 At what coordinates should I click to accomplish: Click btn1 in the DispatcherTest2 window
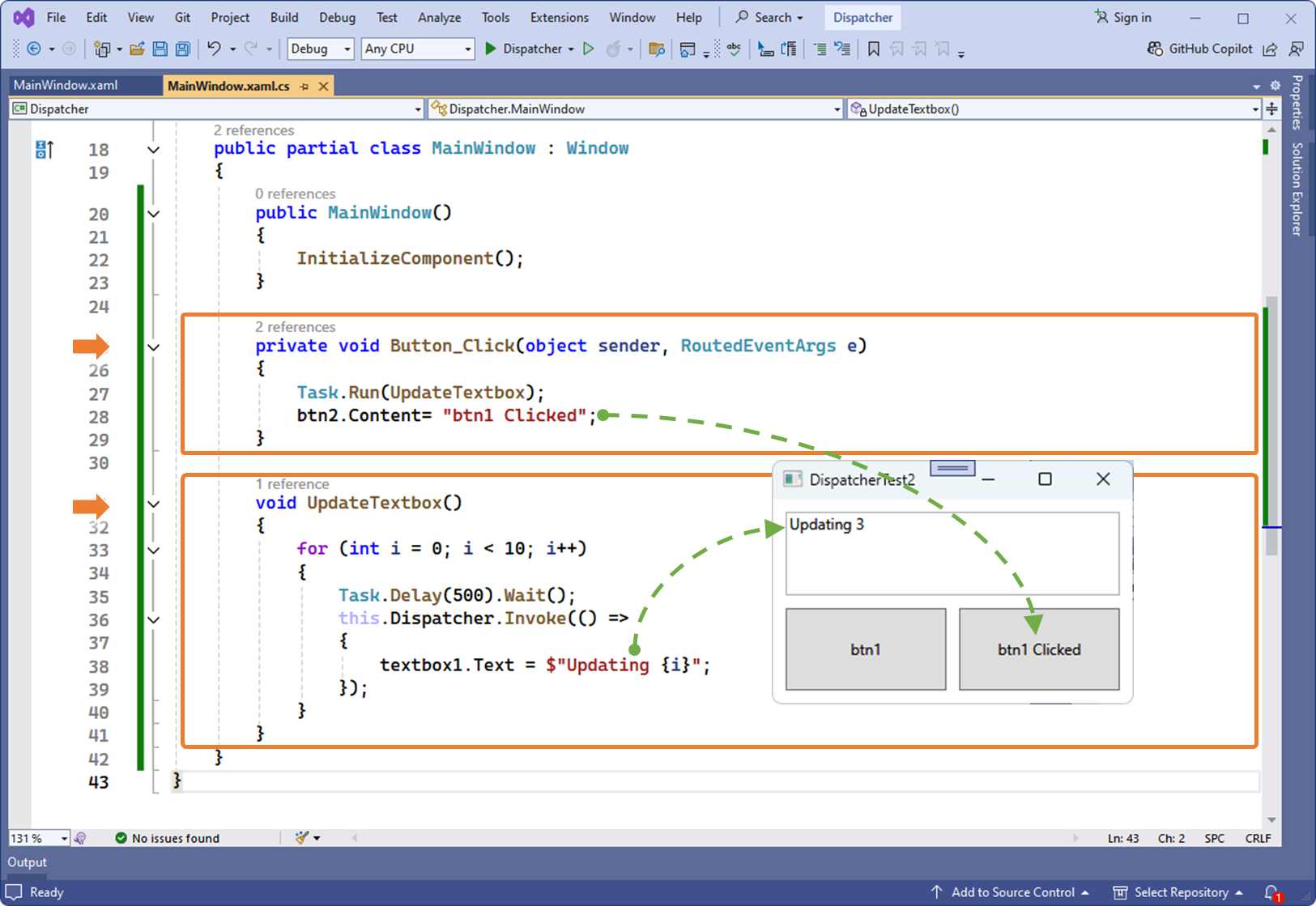point(866,649)
